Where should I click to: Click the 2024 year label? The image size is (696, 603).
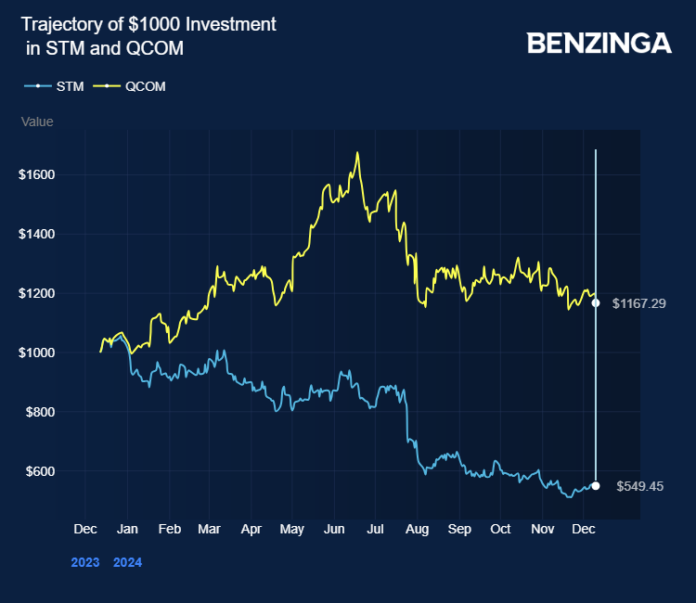pos(127,562)
